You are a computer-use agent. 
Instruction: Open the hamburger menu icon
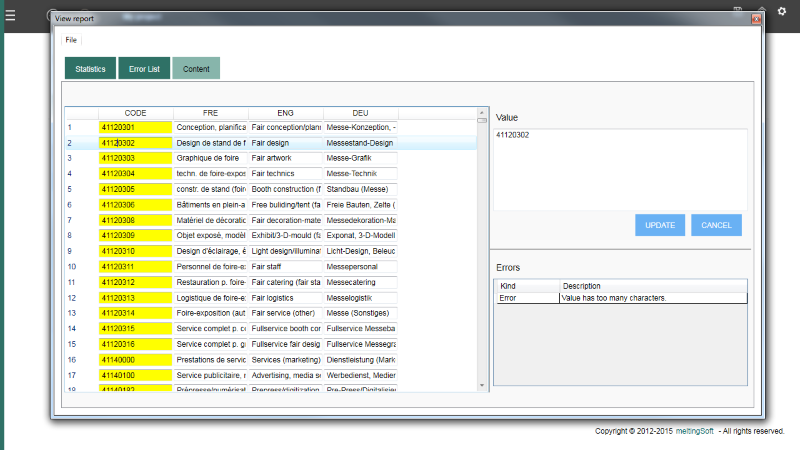pos(10,15)
